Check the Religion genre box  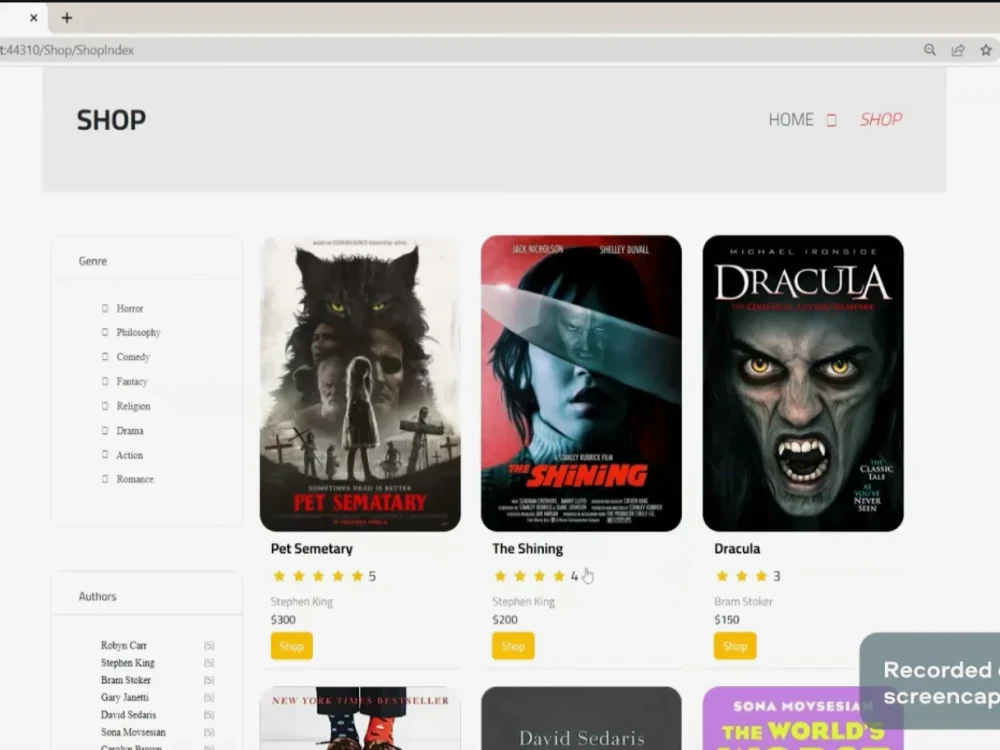point(105,406)
